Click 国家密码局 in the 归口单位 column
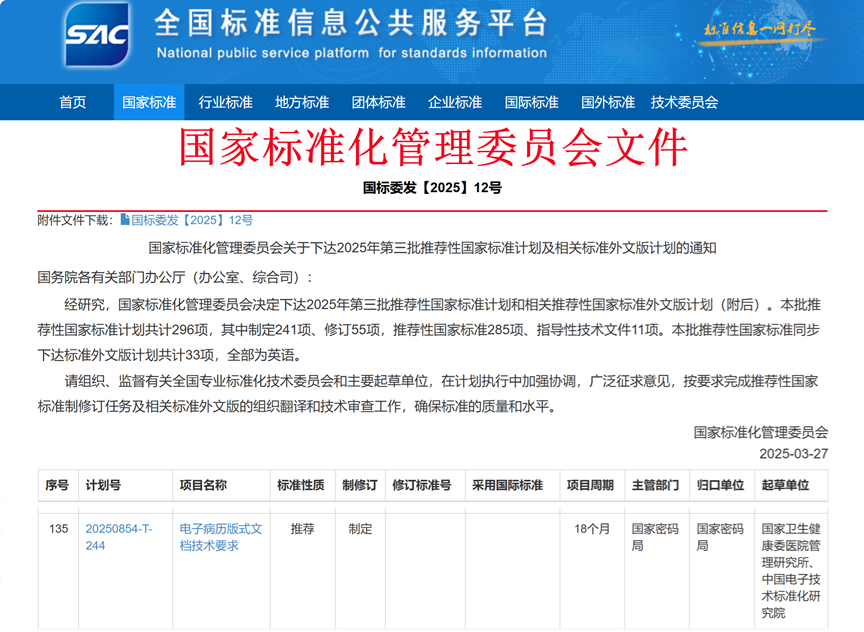 point(720,537)
